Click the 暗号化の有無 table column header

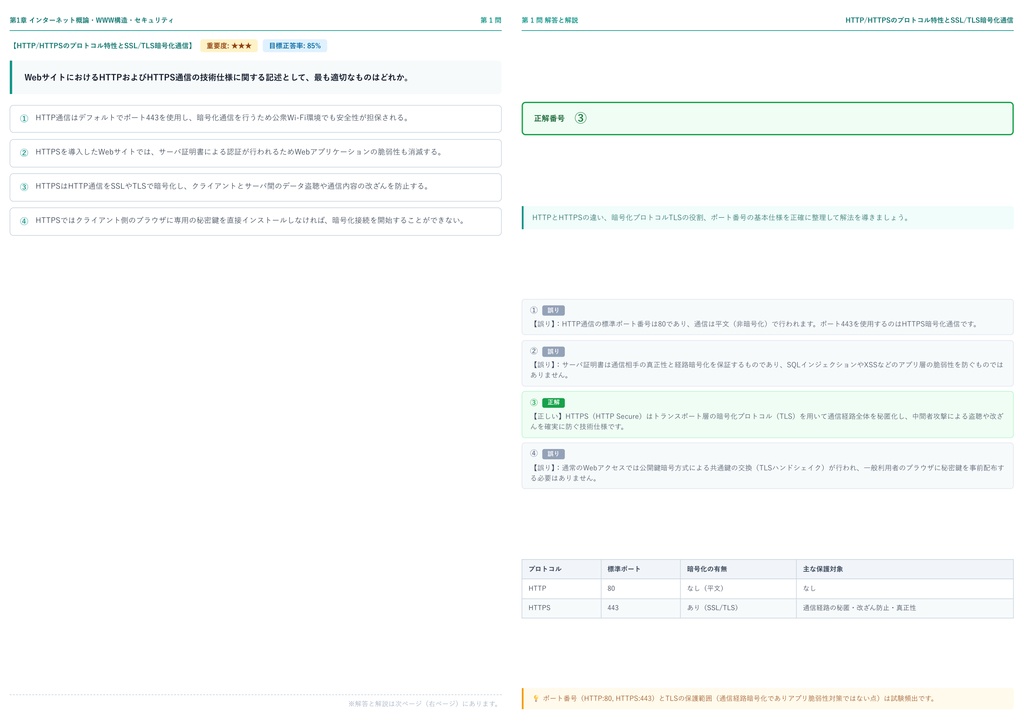tap(738, 569)
